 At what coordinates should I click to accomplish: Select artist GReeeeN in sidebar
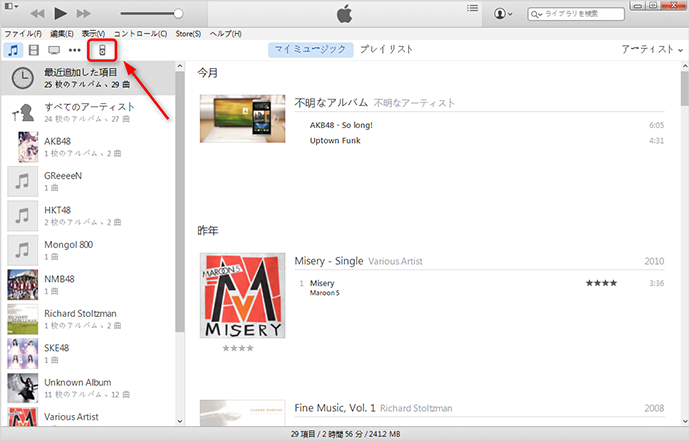88,181
